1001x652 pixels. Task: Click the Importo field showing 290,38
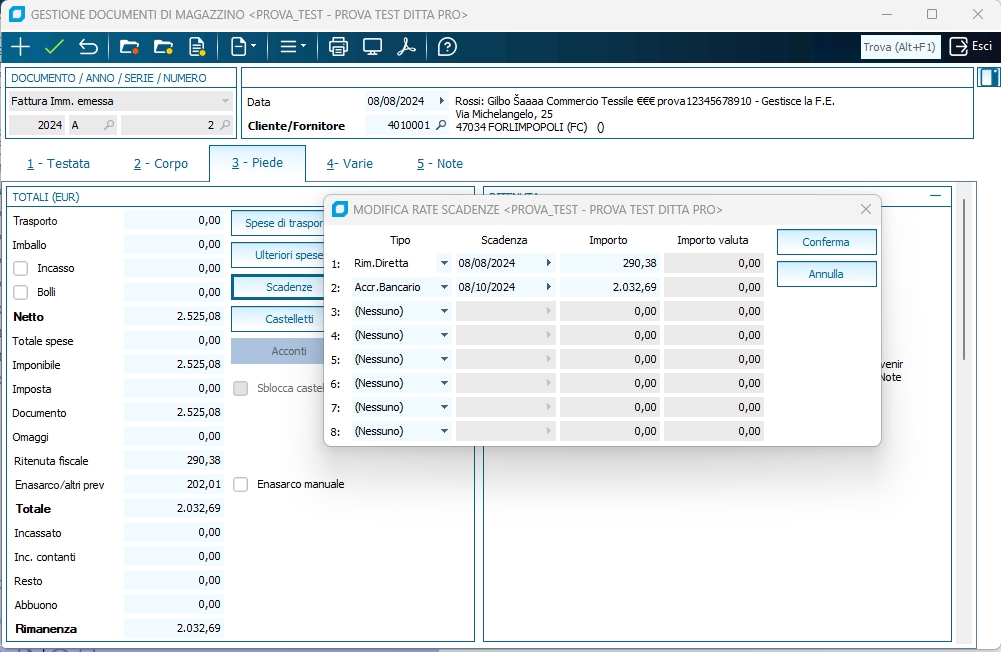pyautogui.click(x=609, y=263)
